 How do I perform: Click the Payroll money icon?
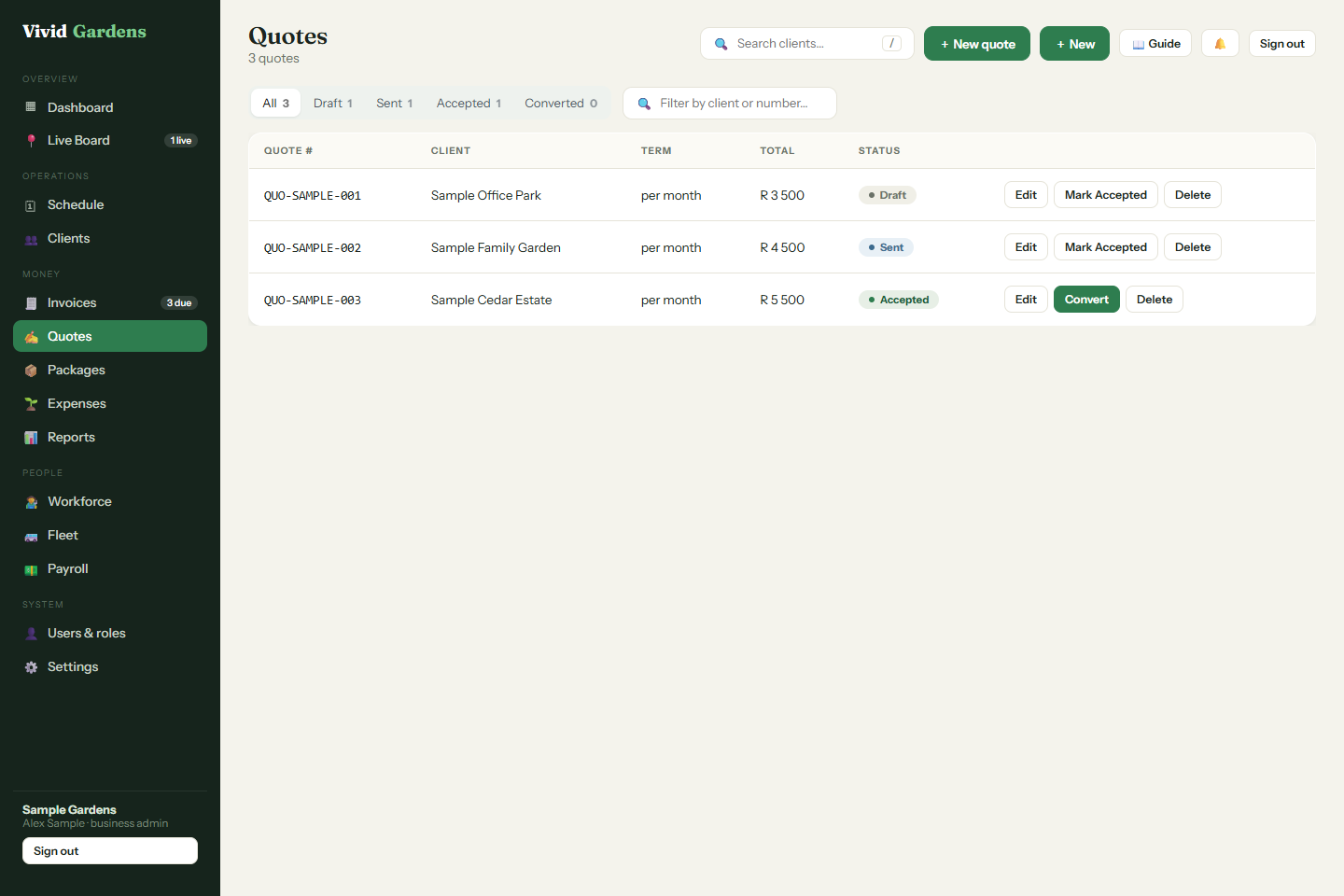point(31,569)
